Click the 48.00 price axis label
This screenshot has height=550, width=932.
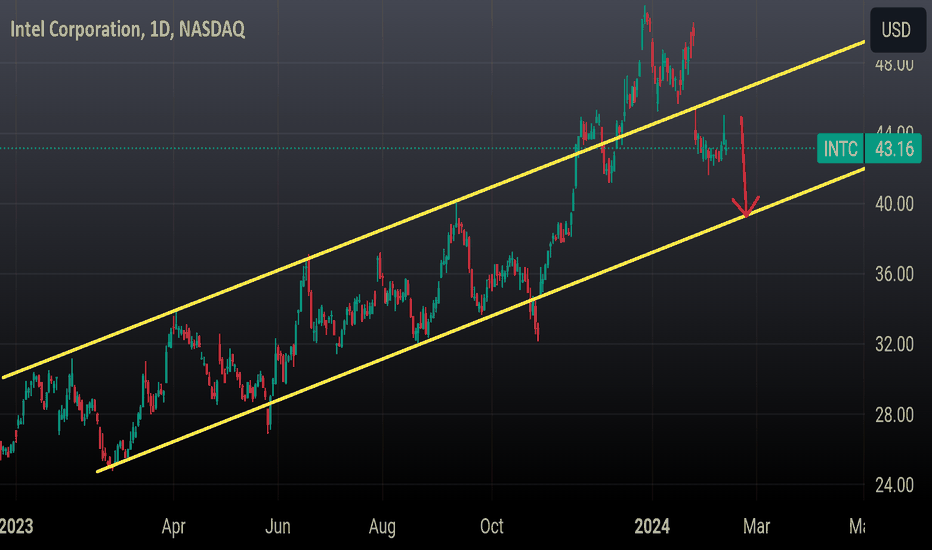(x=894, y=64)
